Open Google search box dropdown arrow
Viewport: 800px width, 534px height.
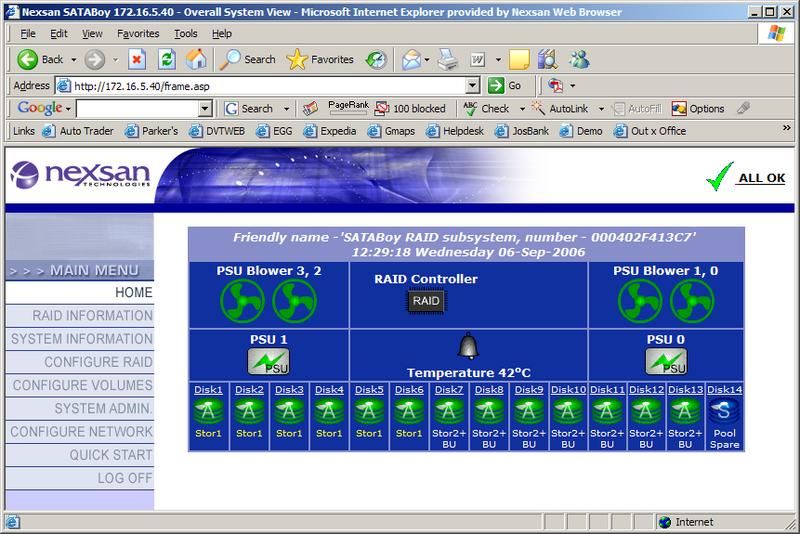point(205,108)
